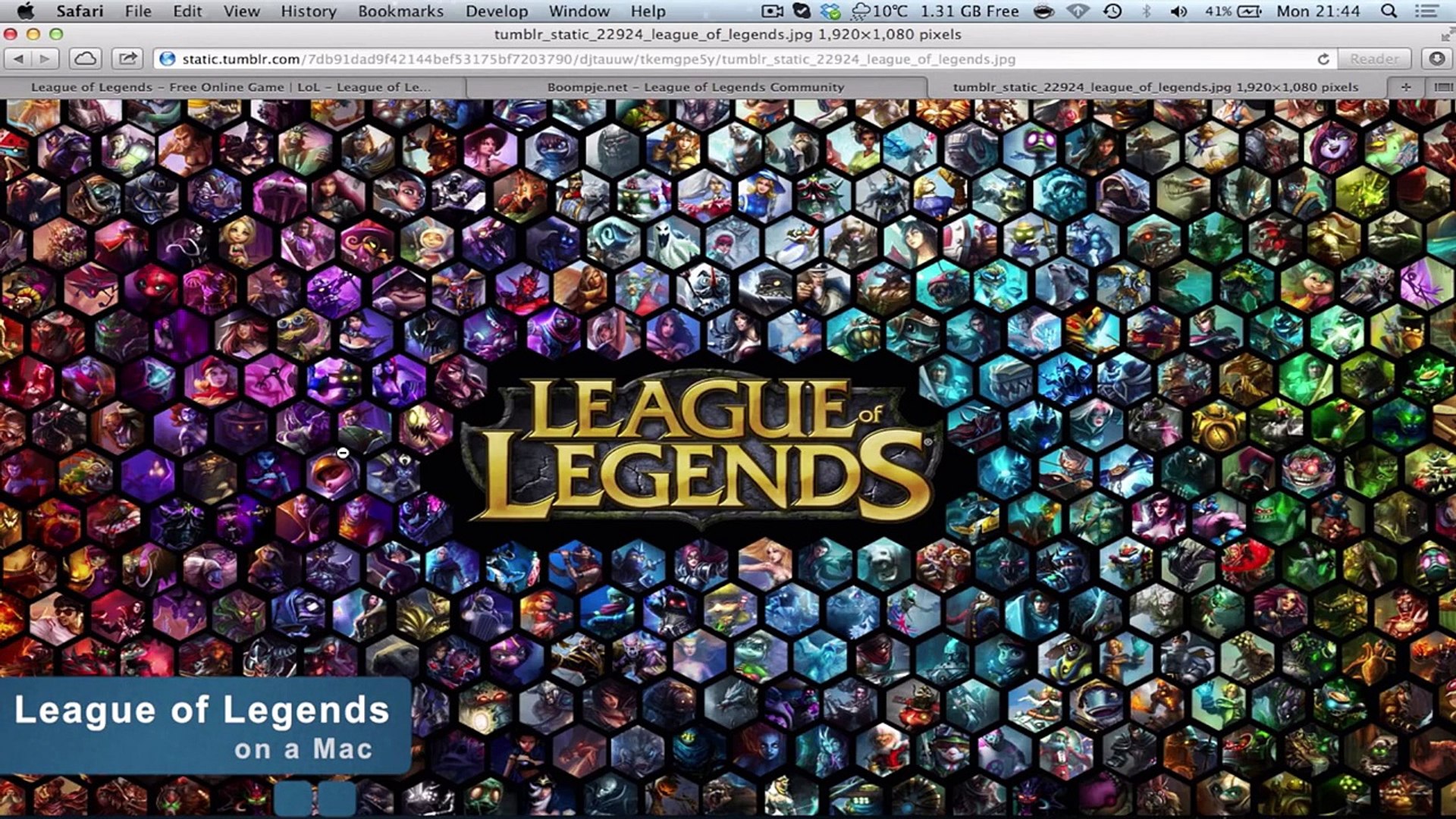Switch to Boompje.net League of Legends Community tab
The height and width of the screenshot is (819, 1456).
(x=695, y=87)
